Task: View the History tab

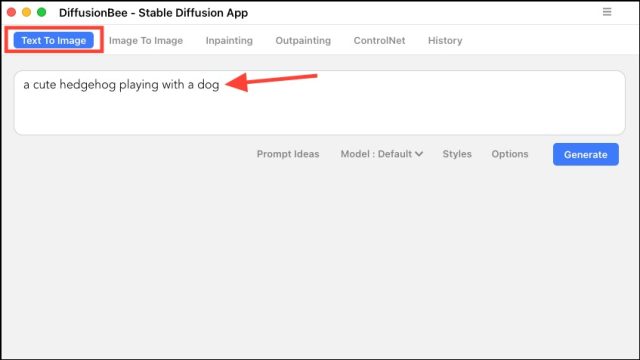Action: pyautogui.click(x=445, y=40)
